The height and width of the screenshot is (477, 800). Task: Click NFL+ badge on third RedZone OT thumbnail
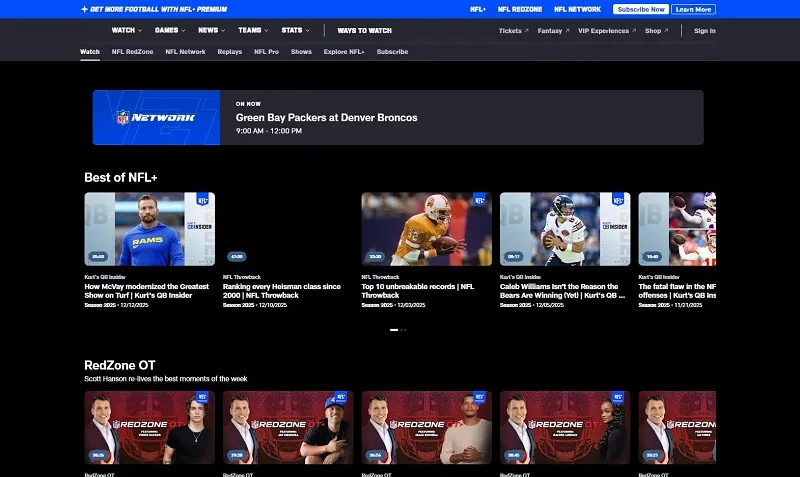[480, 397]
